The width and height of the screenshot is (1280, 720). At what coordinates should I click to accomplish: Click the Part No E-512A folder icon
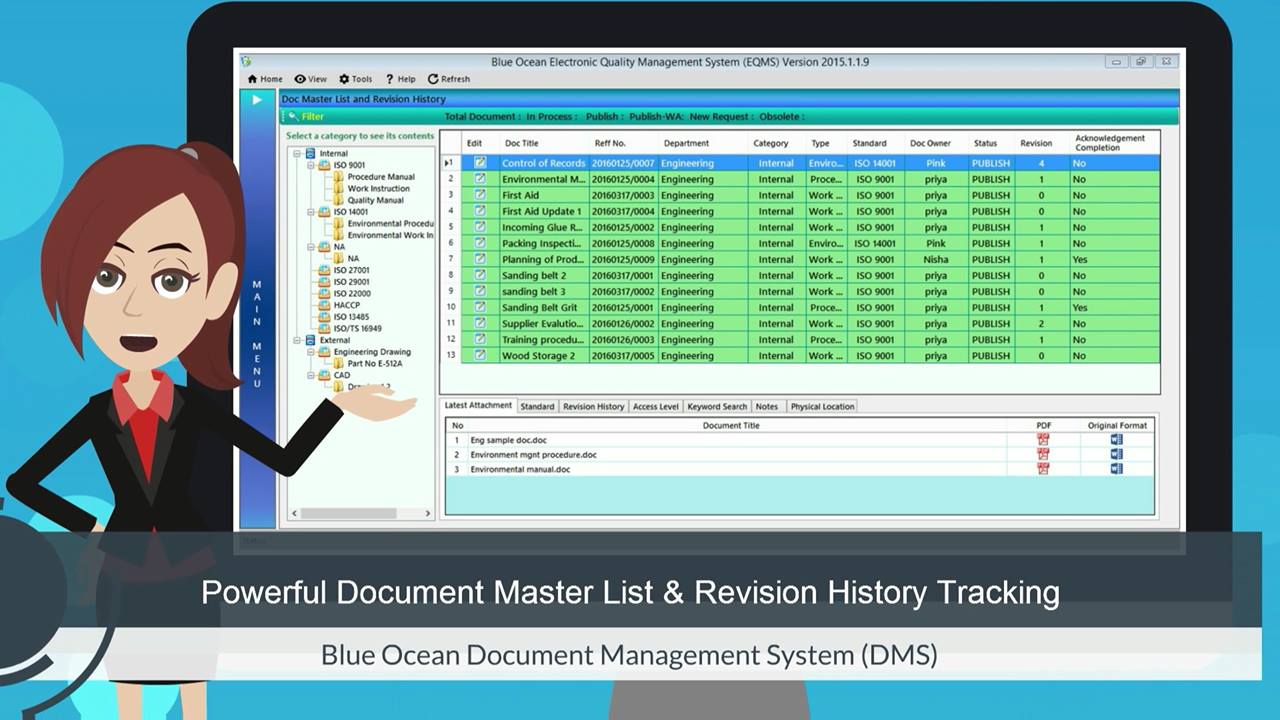click(338, 364)
